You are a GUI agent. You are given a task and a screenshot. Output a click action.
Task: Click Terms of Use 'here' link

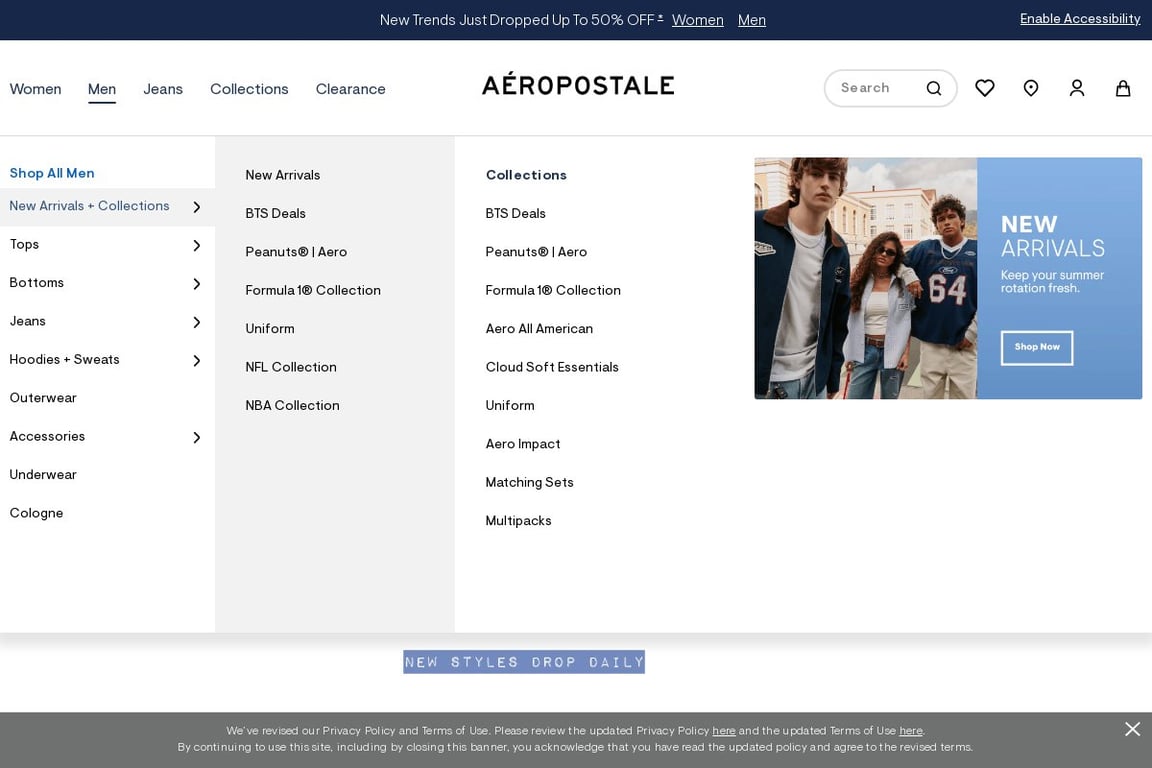[x=911, y=731]
